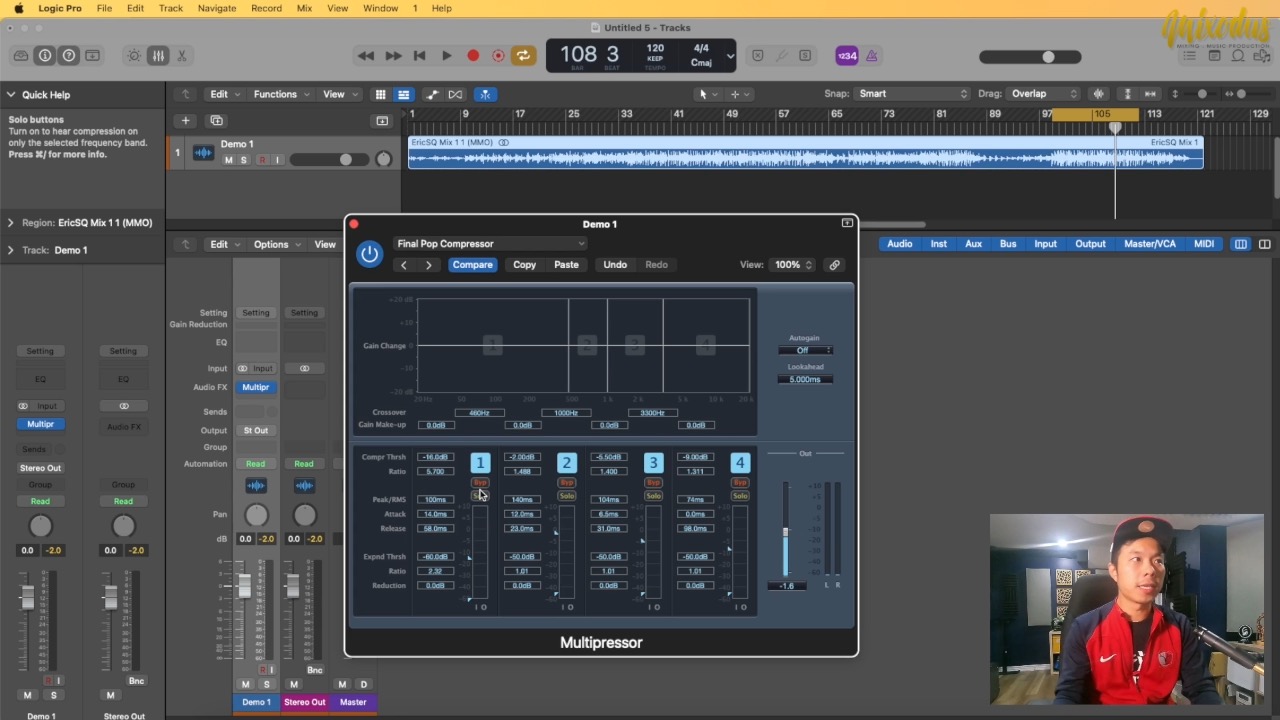Open the Library panel icon
1280x720 pixels.
pos(20,56)
